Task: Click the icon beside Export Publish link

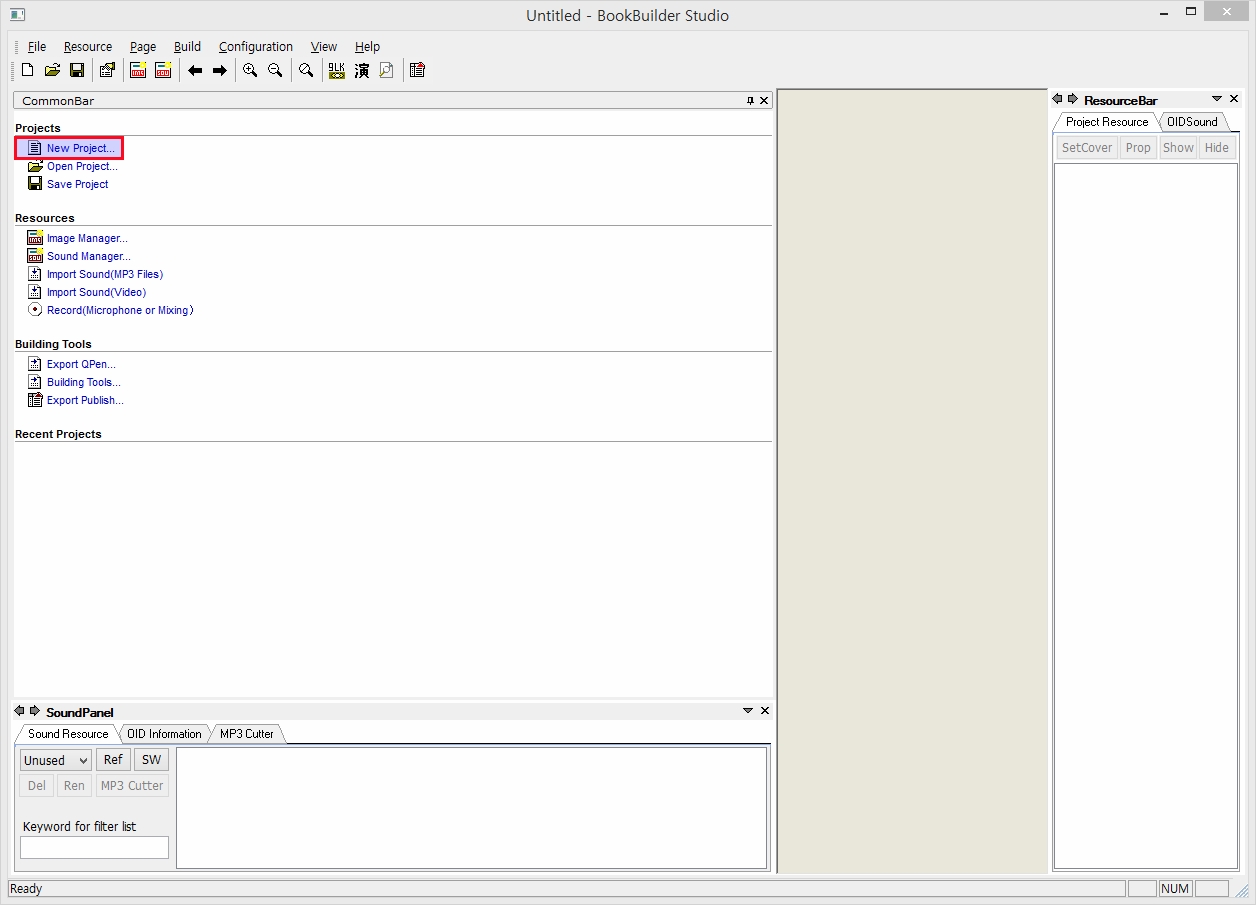Action: pos(35,400)
